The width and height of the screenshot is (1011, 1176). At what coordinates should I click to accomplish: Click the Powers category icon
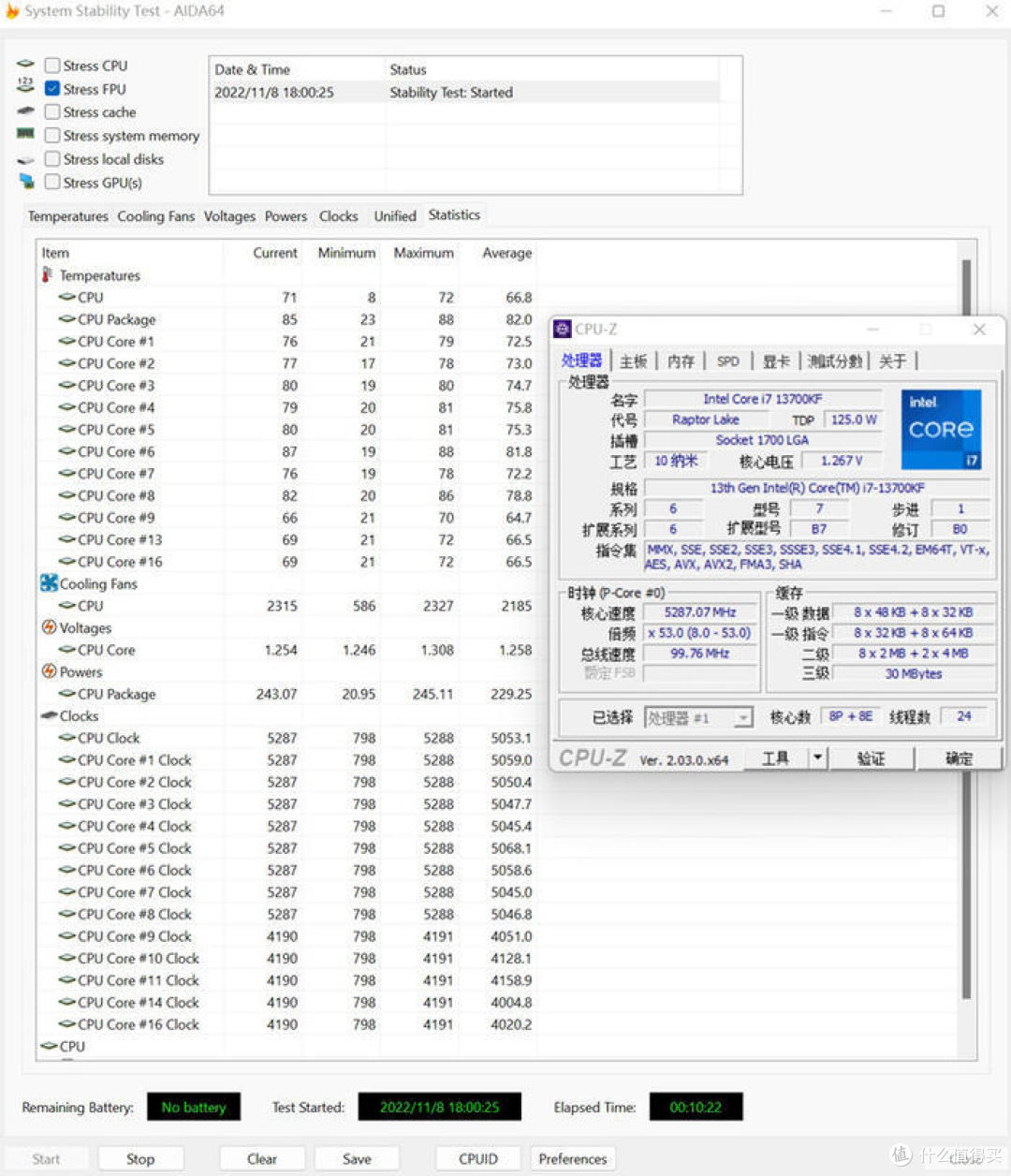coord(49,671)
